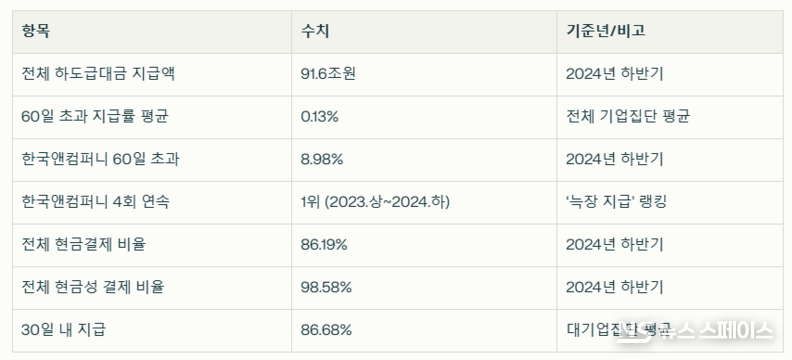Screen dimensions: 792x360
Task: Click the 86.68% value cell
Action: pyautogui.click(x=326, y=330)
